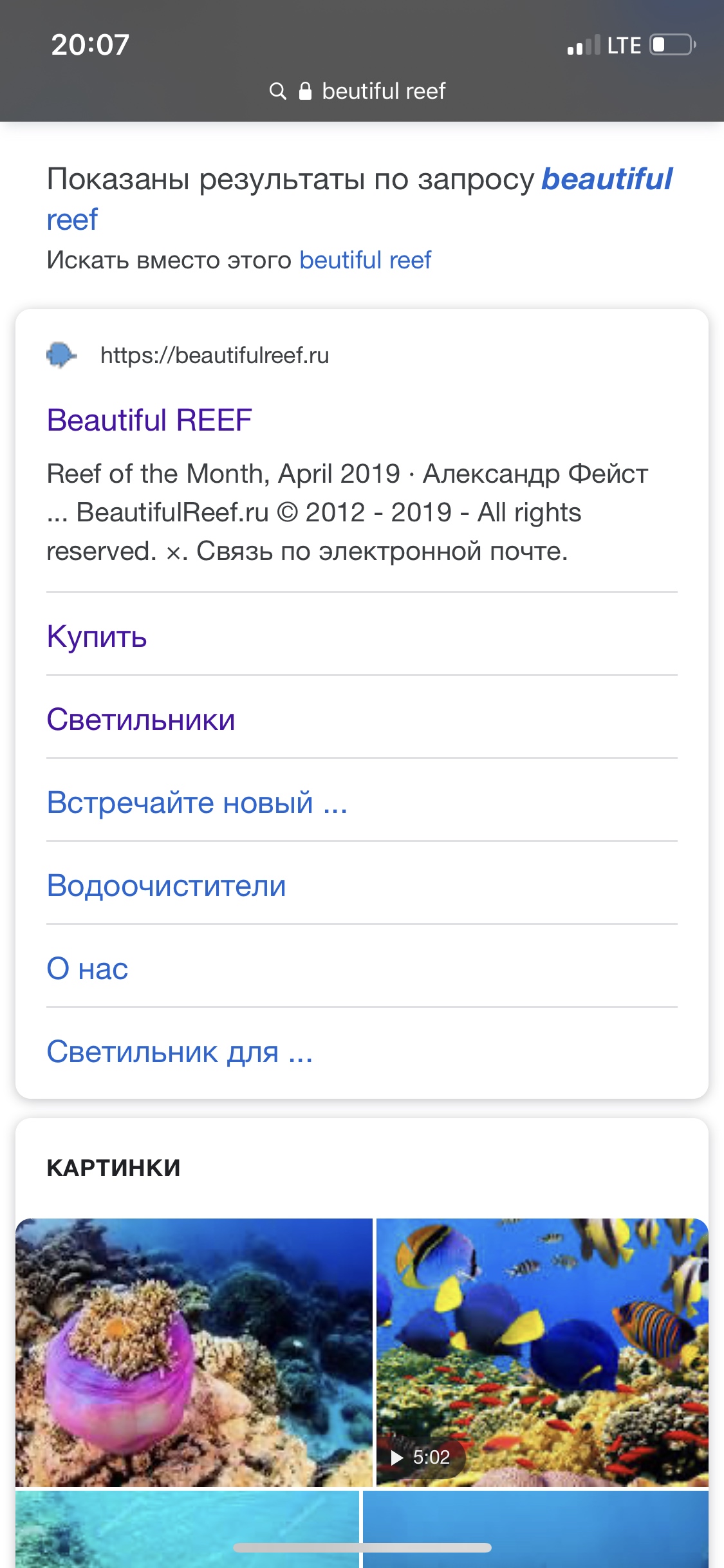Play the 5:02 reef fish video
The image size is (724, 1568).
[x=542, y=1352]
